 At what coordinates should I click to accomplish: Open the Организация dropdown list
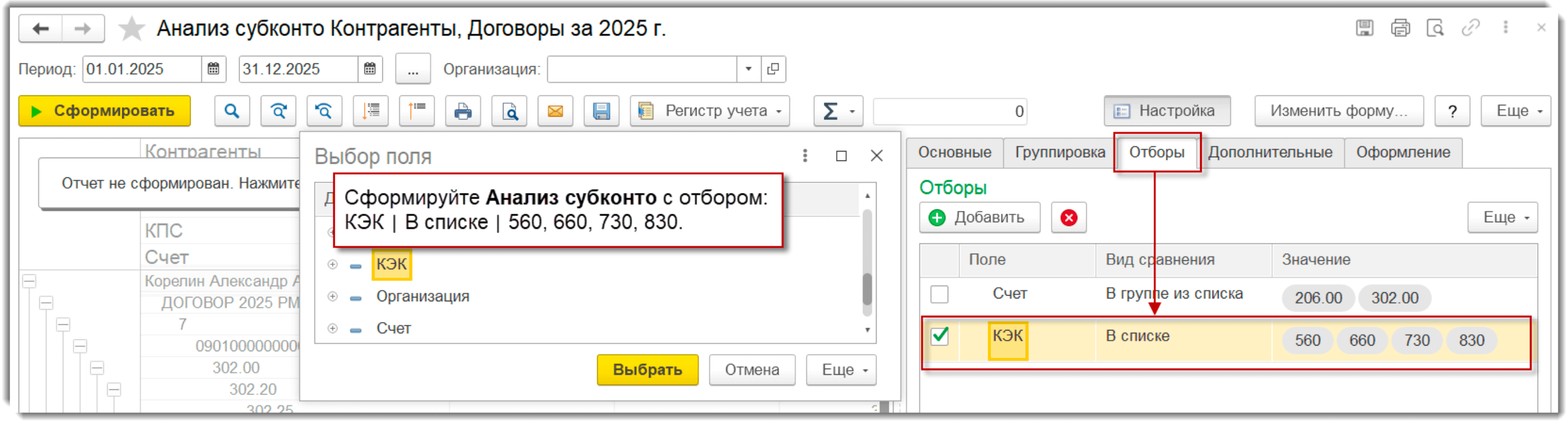tap(748, 69)
